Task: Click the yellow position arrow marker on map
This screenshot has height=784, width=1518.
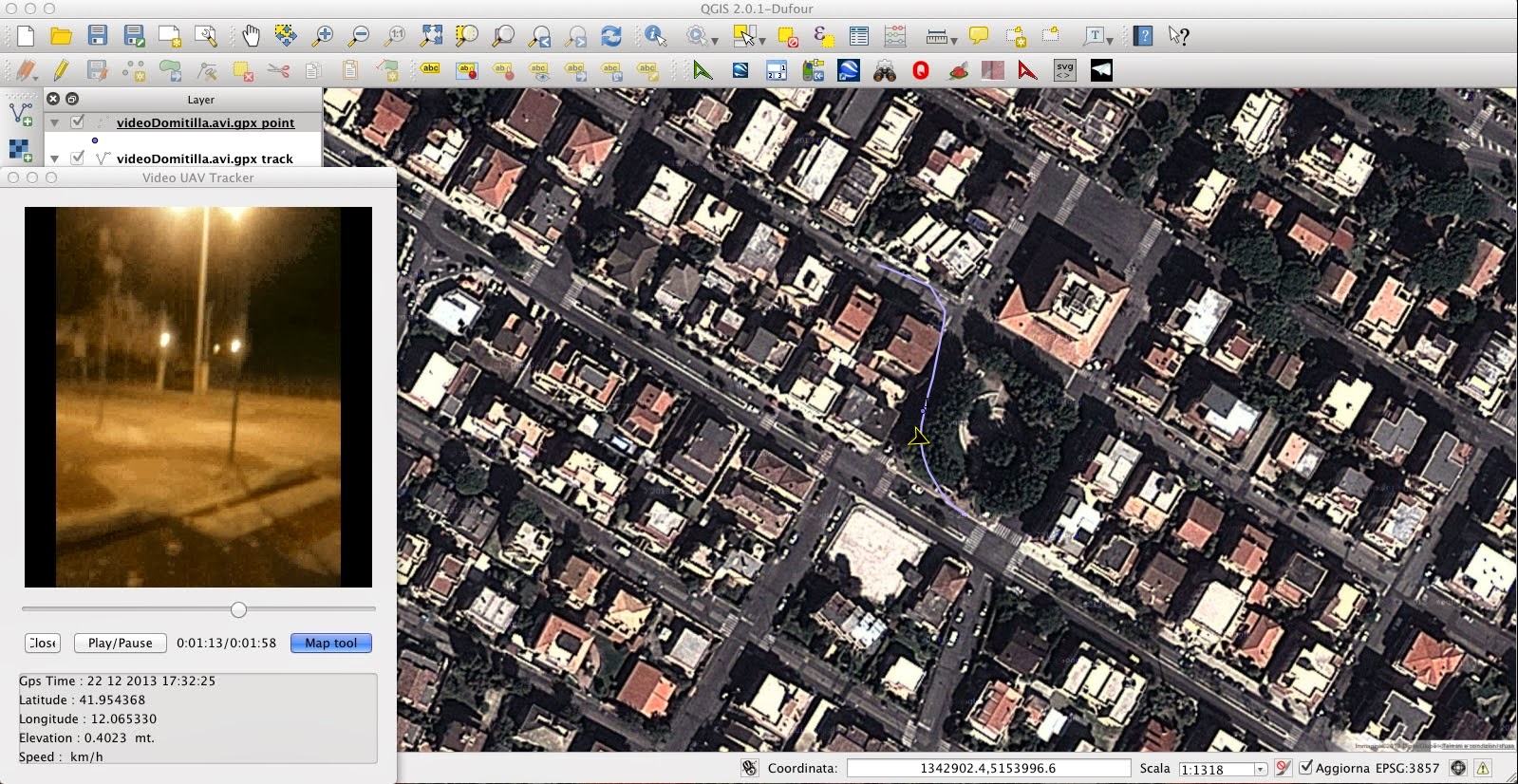Action: pyautogui.click(x=918, y=437)
